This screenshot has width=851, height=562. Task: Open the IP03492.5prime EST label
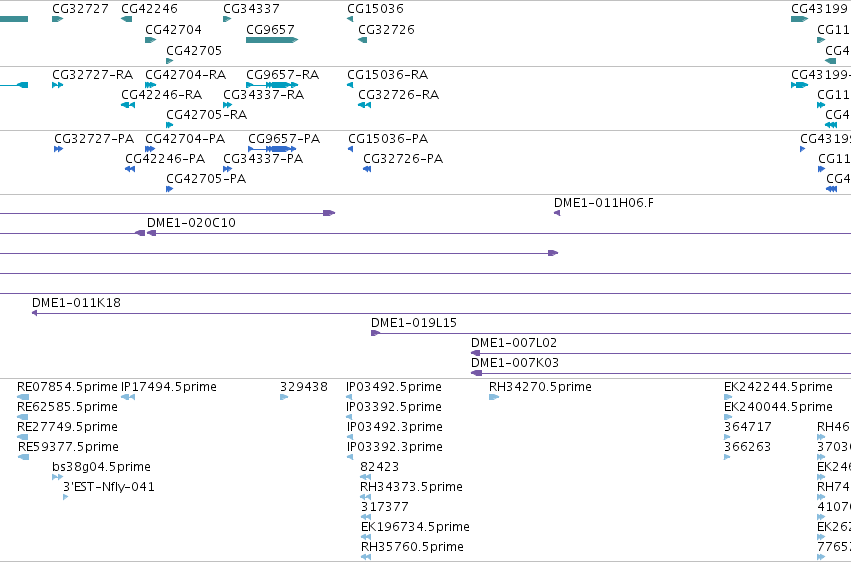(x=393, y=387)
